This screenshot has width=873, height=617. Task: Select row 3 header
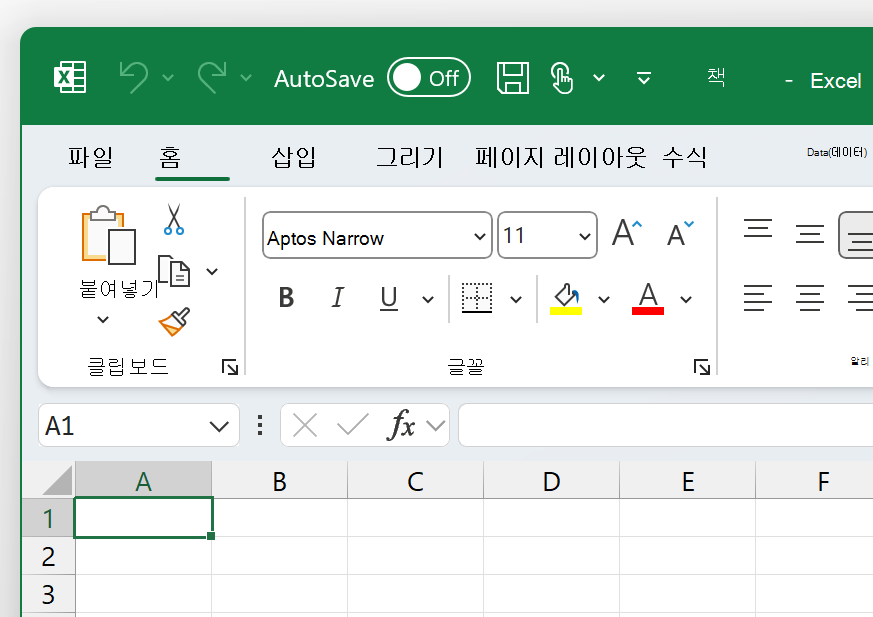[x=48, y=594]
